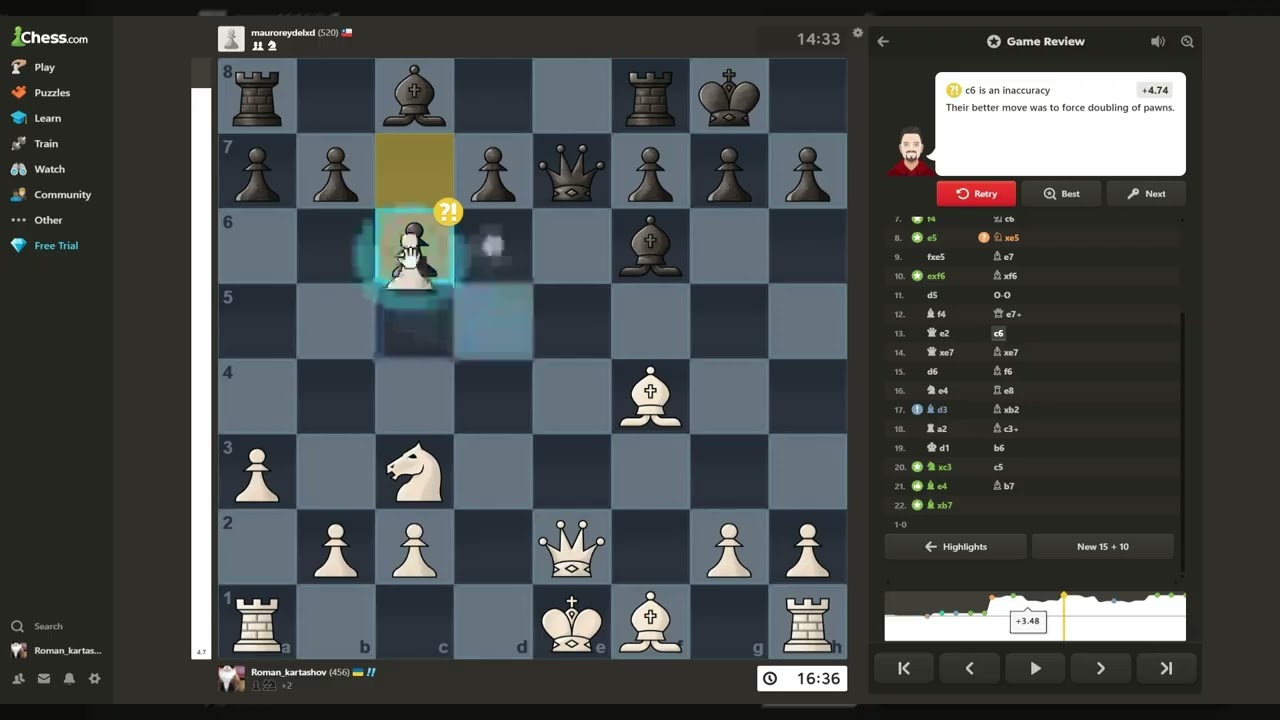Open the Chess.com home logo
The image size is (1280, 720).
pos(49,38)
